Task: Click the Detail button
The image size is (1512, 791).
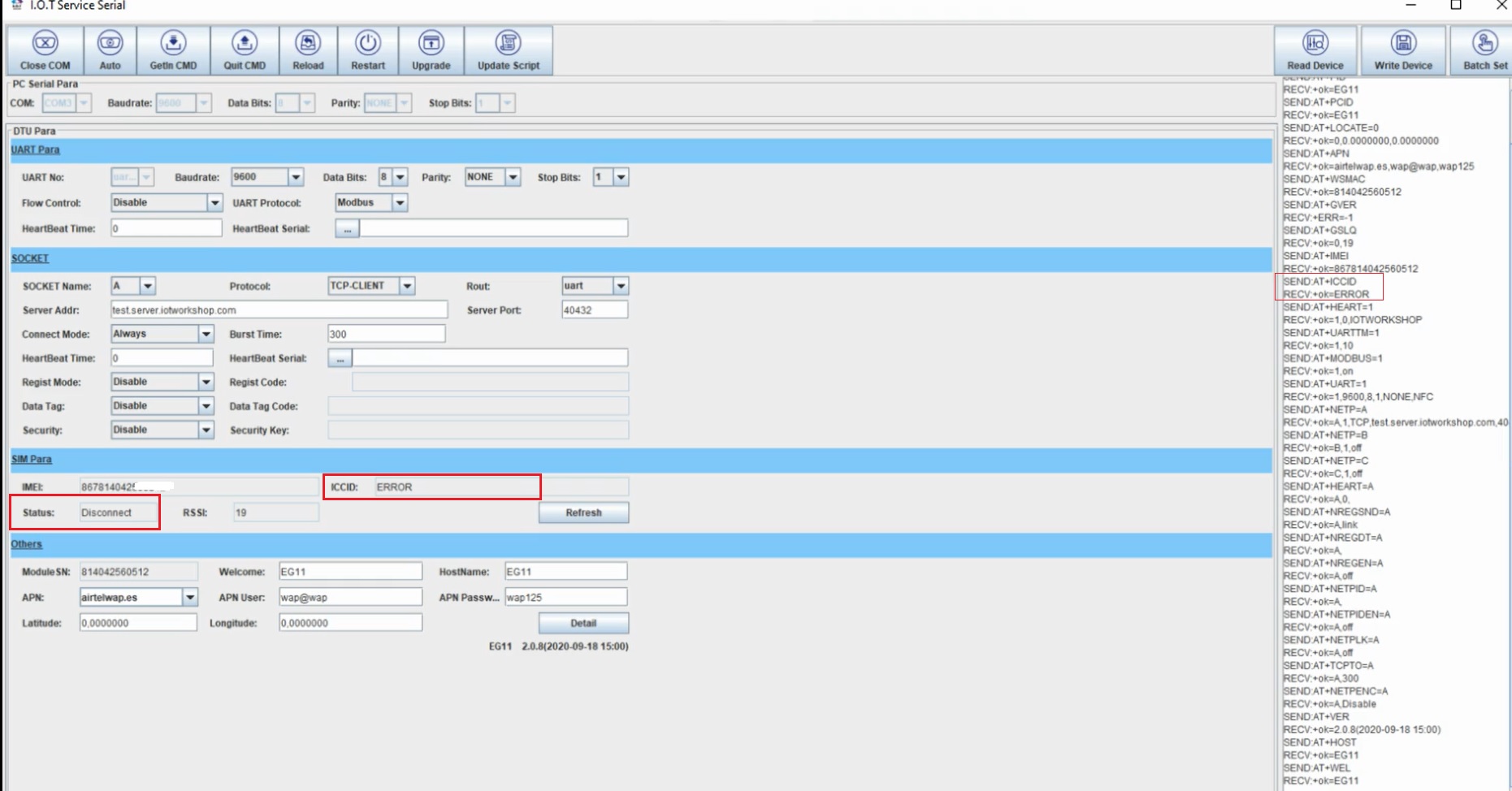Action: point(583,624)
